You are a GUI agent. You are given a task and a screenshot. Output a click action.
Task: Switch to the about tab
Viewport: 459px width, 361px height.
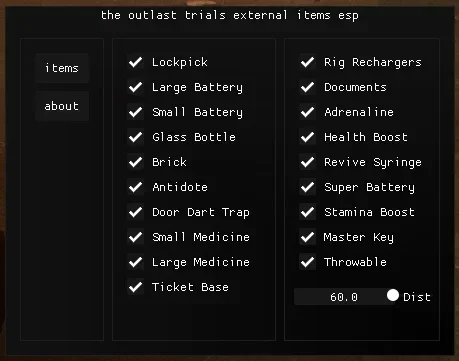[62, 106]
